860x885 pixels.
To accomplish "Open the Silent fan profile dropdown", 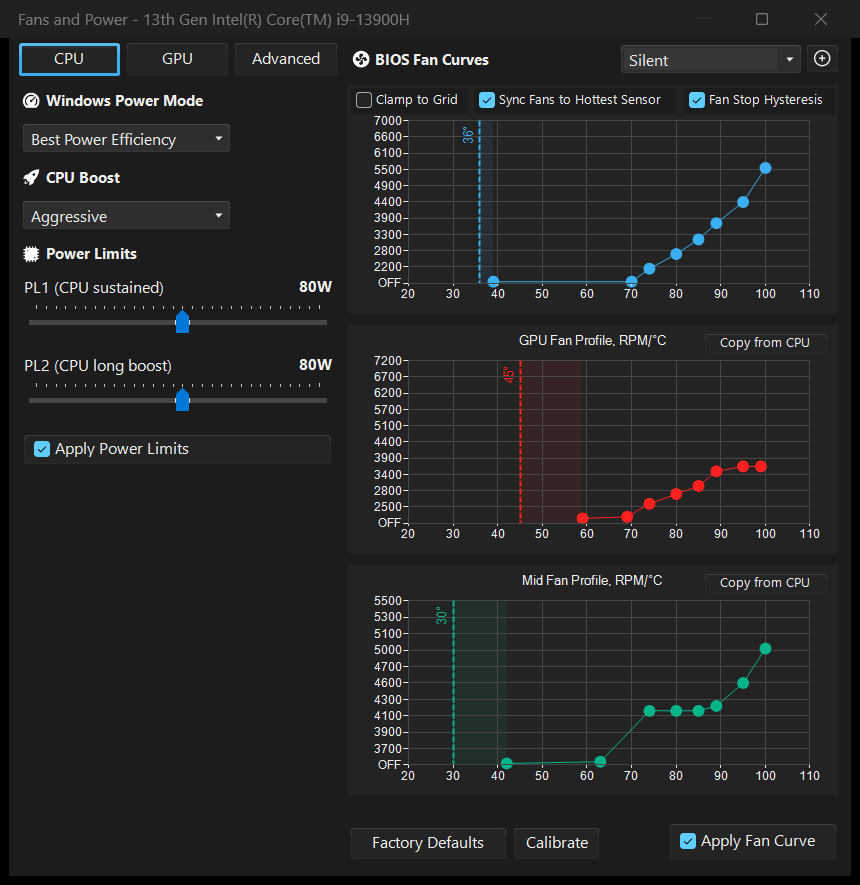I will click(x=710, y=59).
